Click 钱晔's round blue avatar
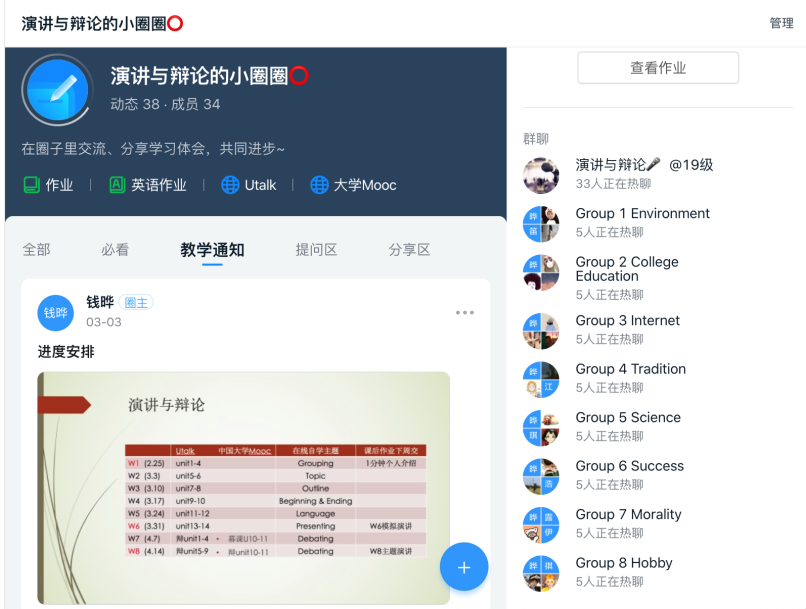The height and width of the screenshot is (609, 806). pyautogui.click(x=56, y=312)
